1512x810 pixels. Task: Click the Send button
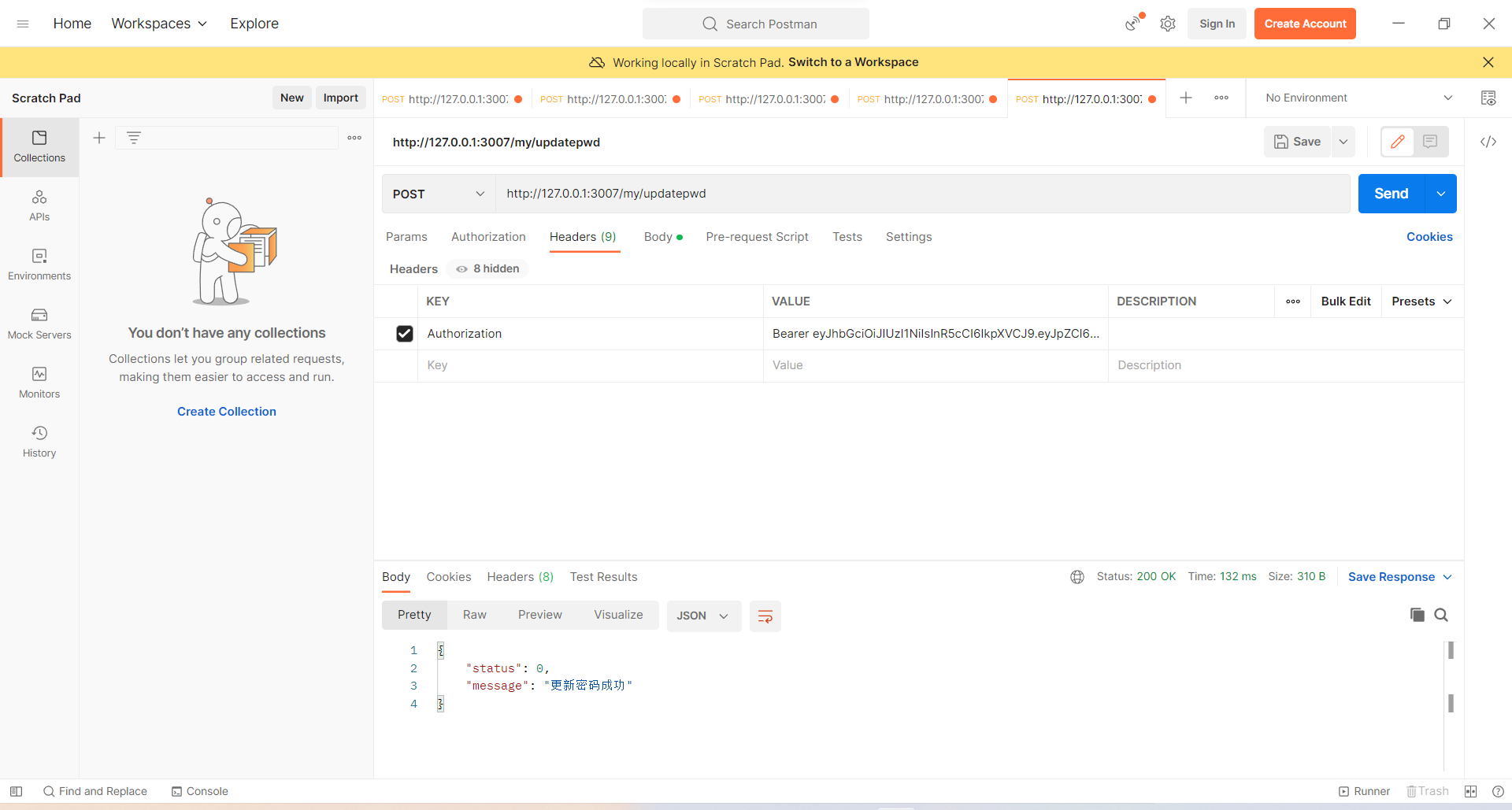coord(1391,194)
